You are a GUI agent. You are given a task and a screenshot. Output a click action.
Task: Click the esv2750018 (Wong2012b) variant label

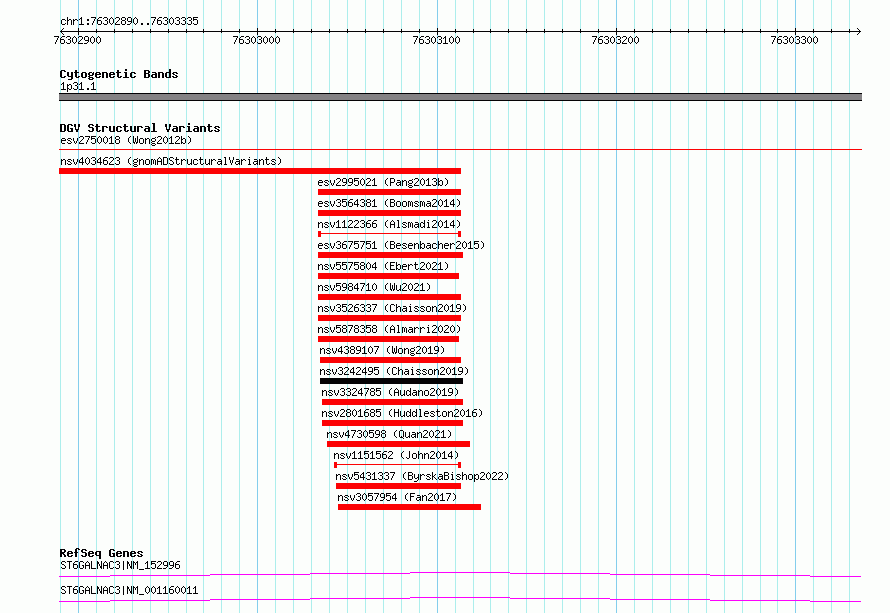point(126,140)
